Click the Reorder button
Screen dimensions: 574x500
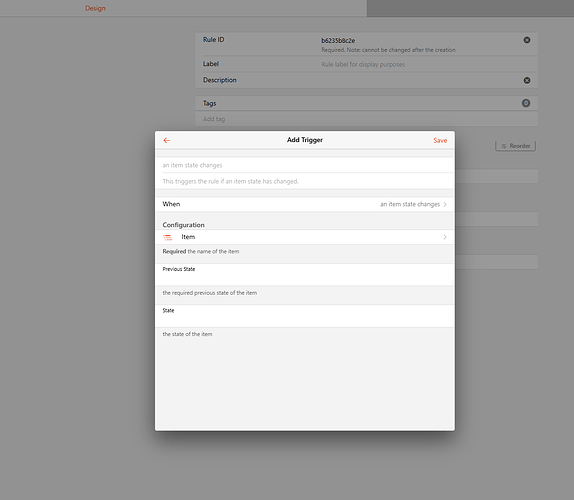(515, 146)
